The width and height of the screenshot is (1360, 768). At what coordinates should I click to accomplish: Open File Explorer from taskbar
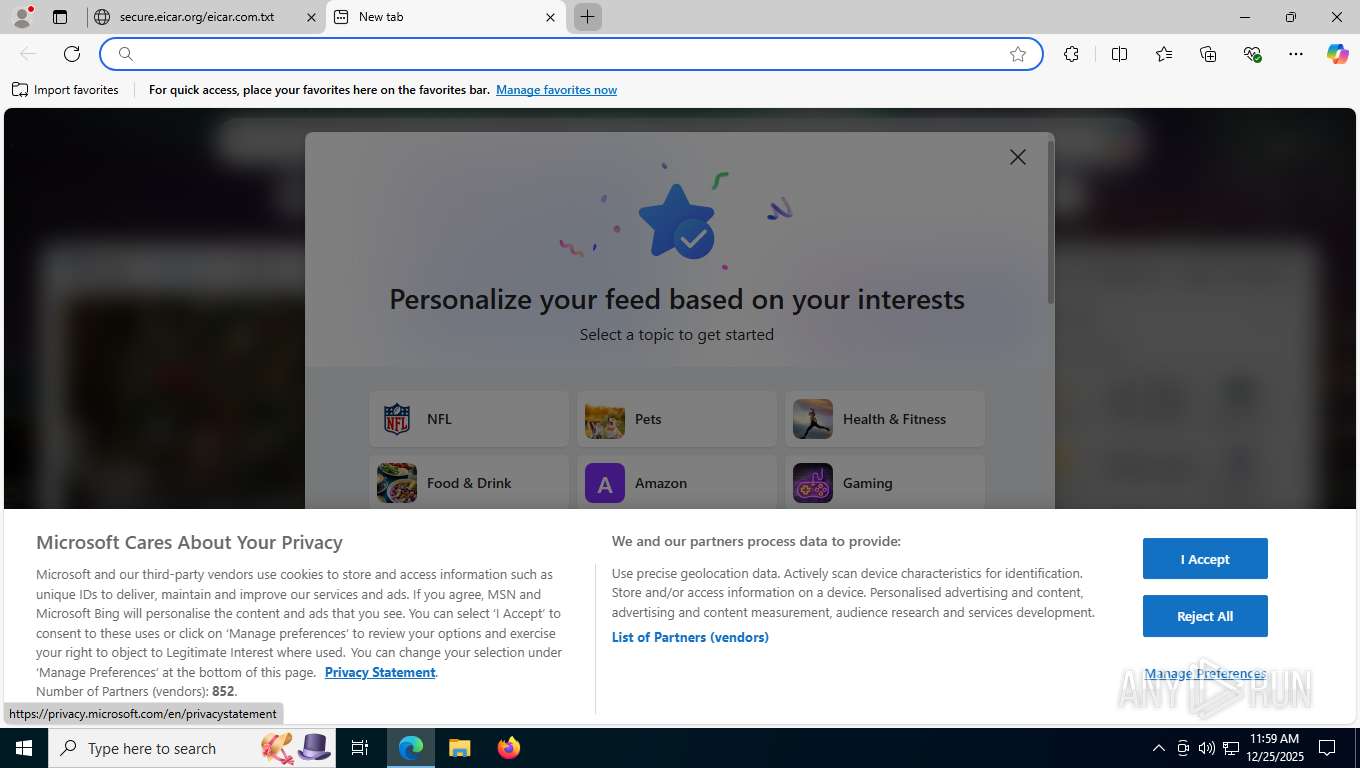(459, 748)
